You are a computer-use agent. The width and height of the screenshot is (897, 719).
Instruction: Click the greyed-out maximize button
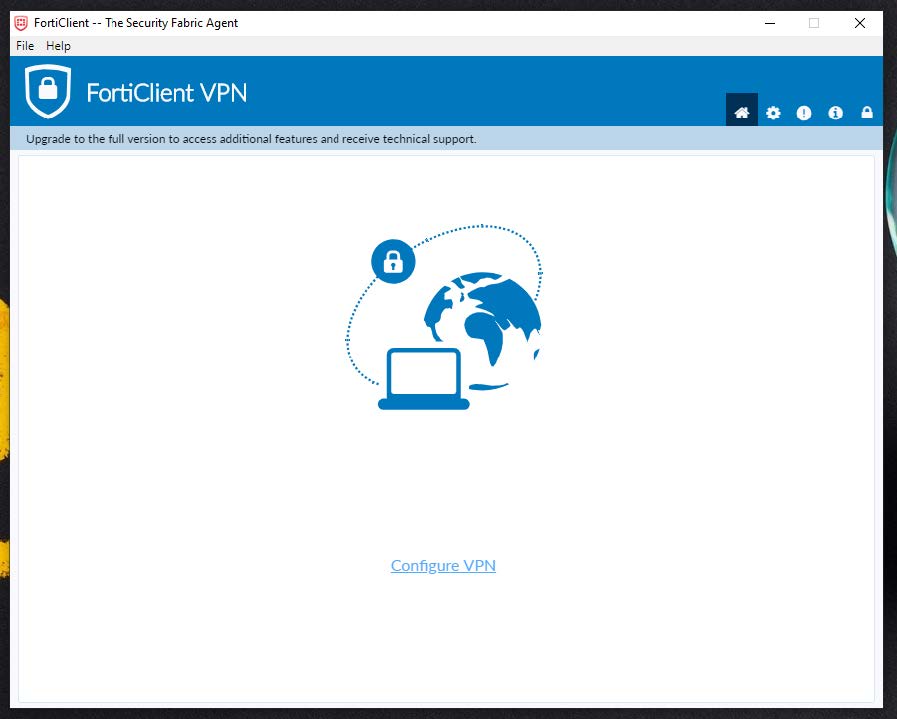point(814,23)
